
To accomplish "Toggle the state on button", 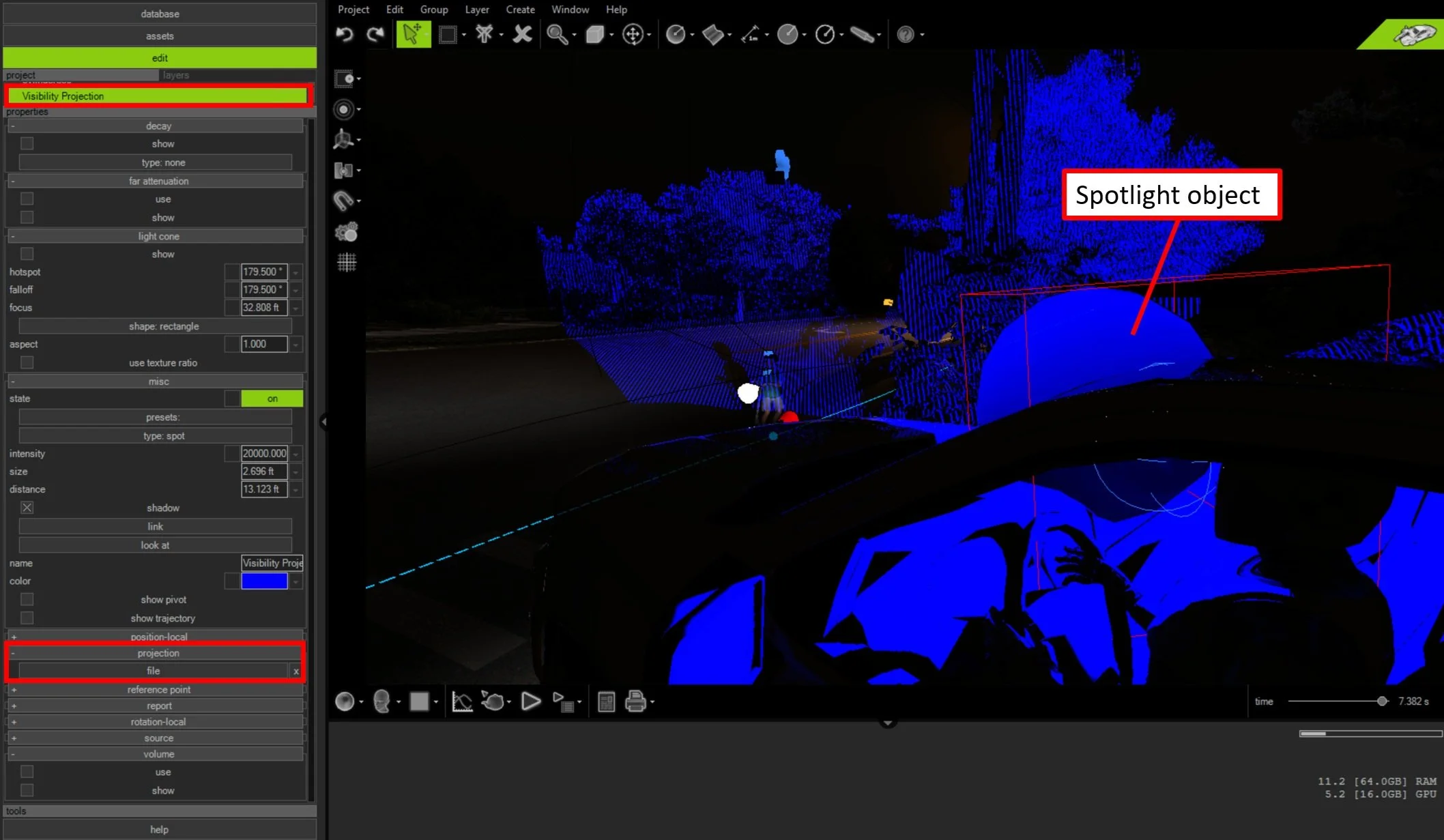I will (272, 399).
